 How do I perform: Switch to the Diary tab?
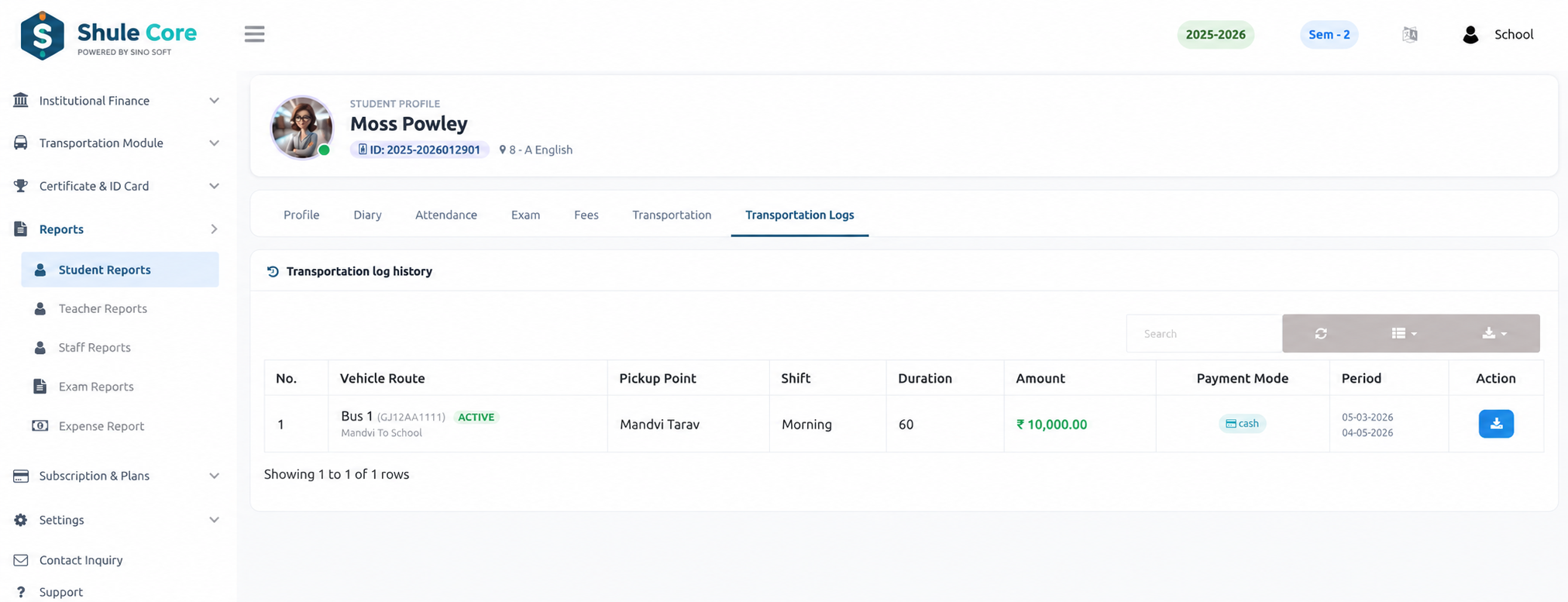coord(367,215)
